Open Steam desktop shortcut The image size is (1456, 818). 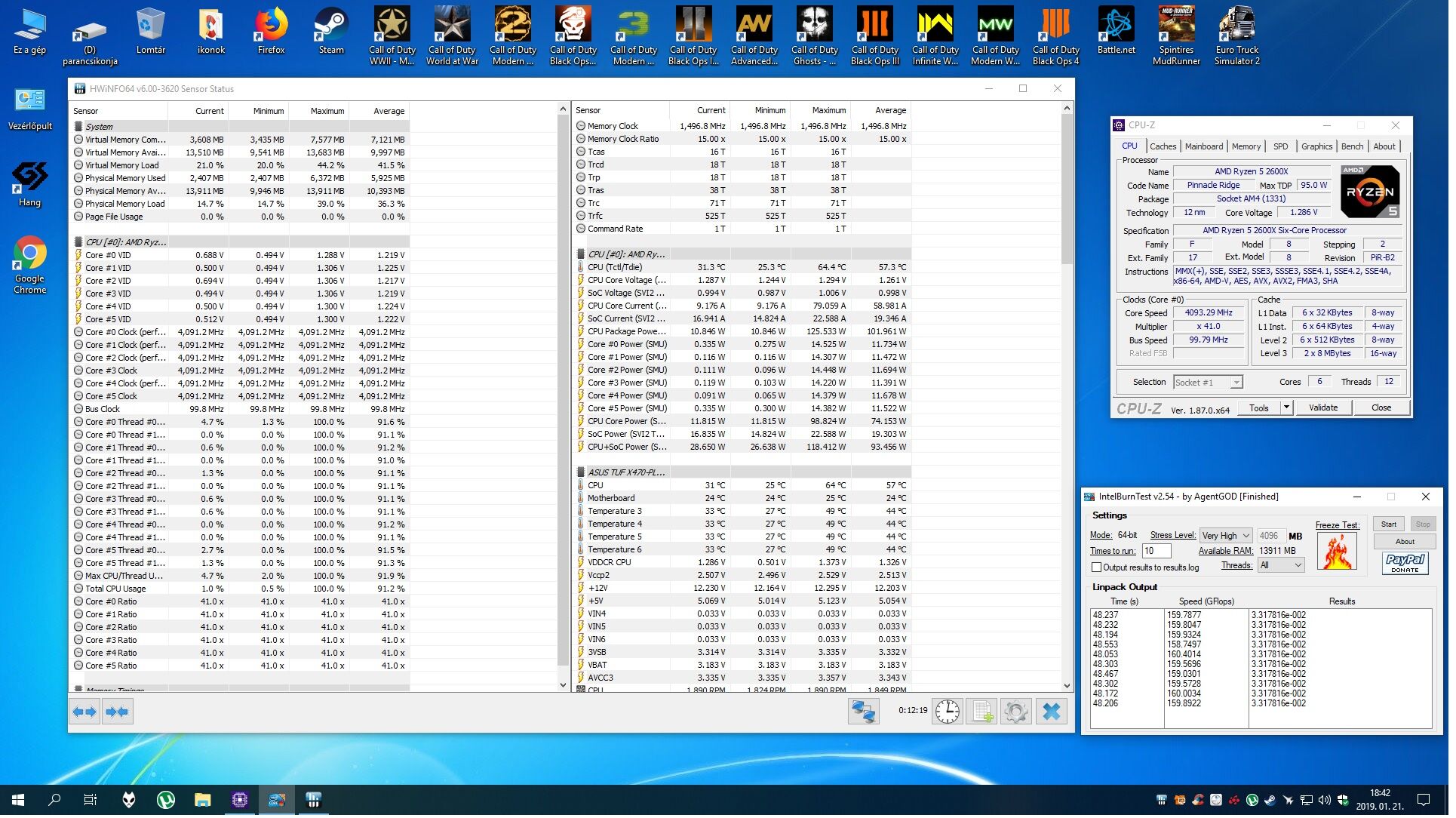333,32
